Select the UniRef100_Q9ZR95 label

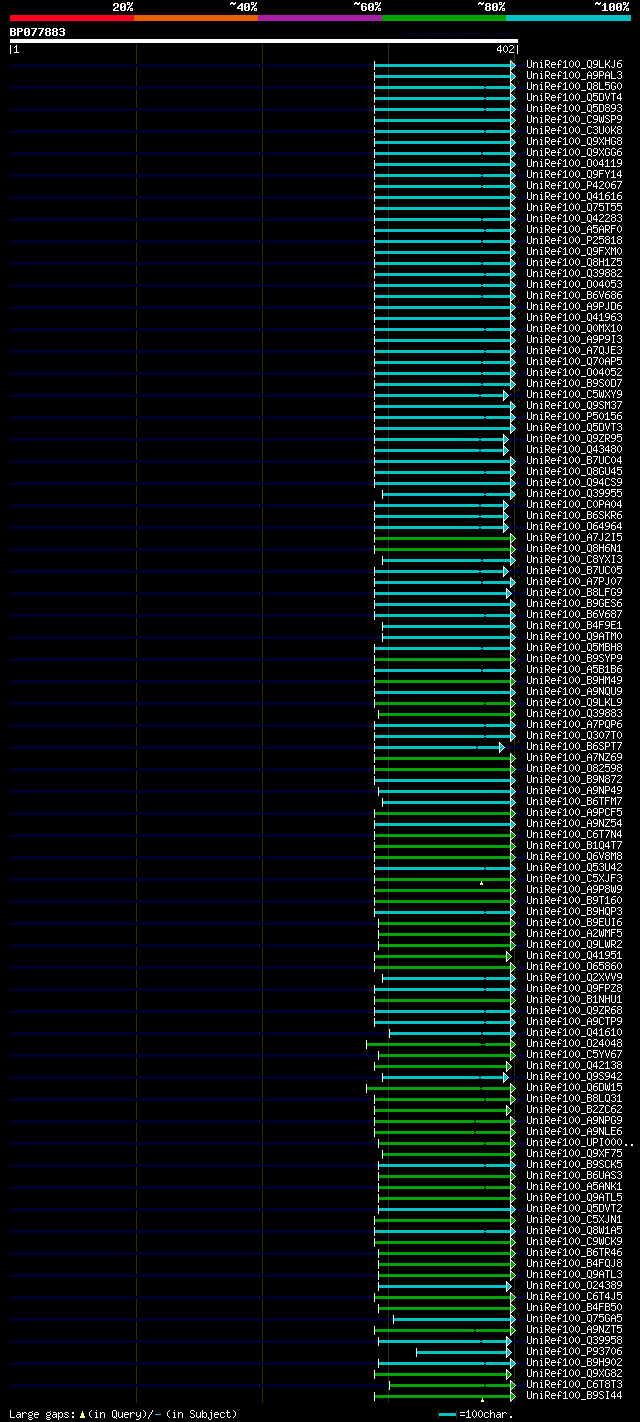[x=574, y=438]
